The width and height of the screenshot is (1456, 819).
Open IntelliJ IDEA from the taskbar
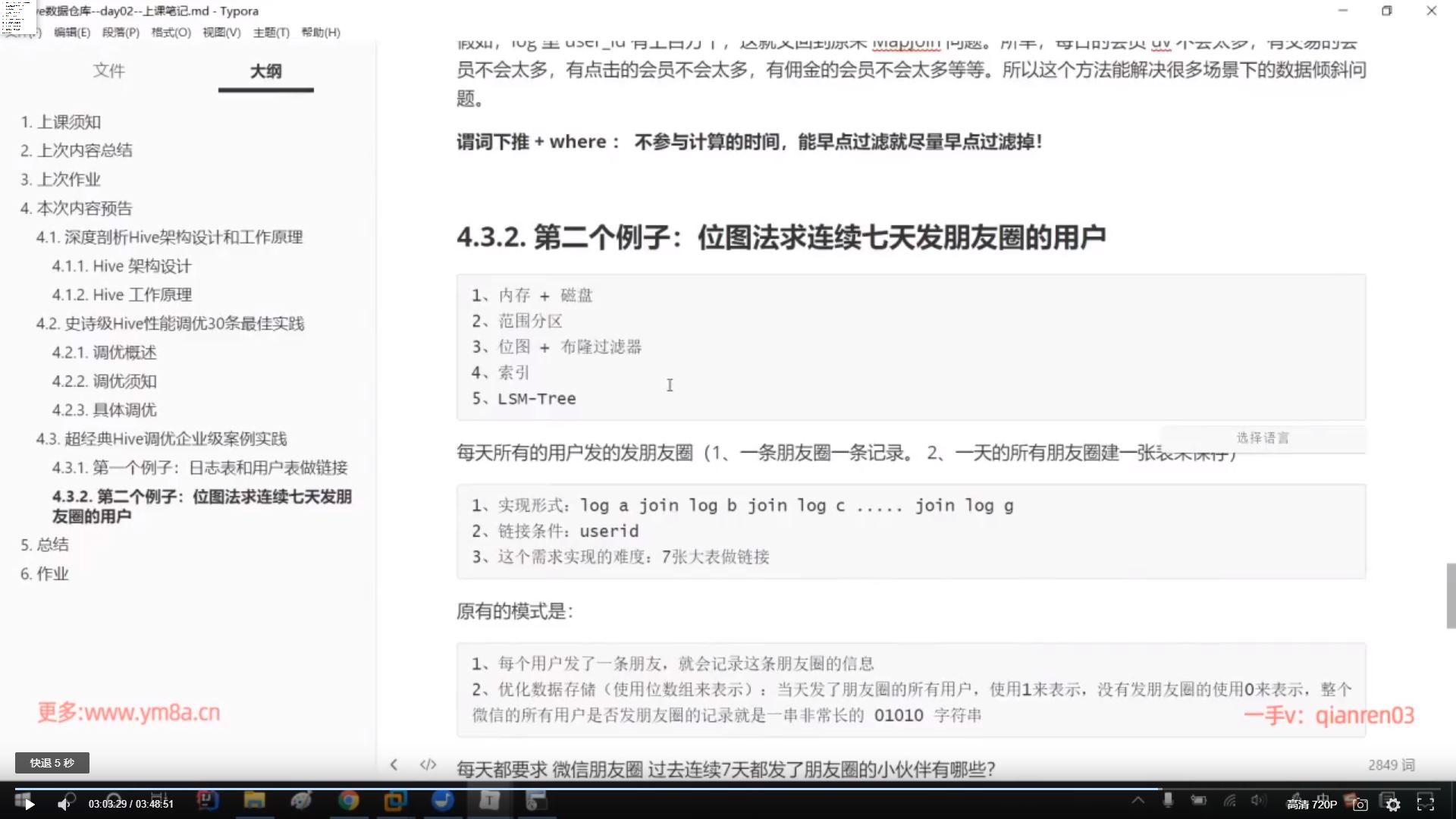point(206,801)
